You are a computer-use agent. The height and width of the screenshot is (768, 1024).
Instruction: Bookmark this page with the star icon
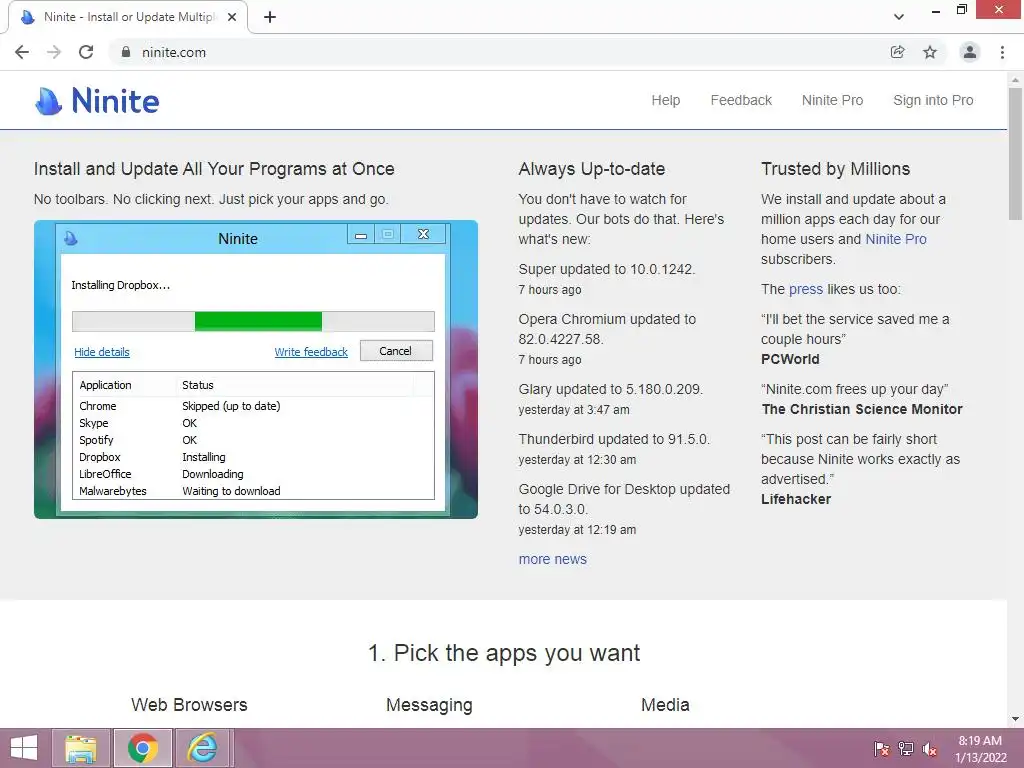930,52
